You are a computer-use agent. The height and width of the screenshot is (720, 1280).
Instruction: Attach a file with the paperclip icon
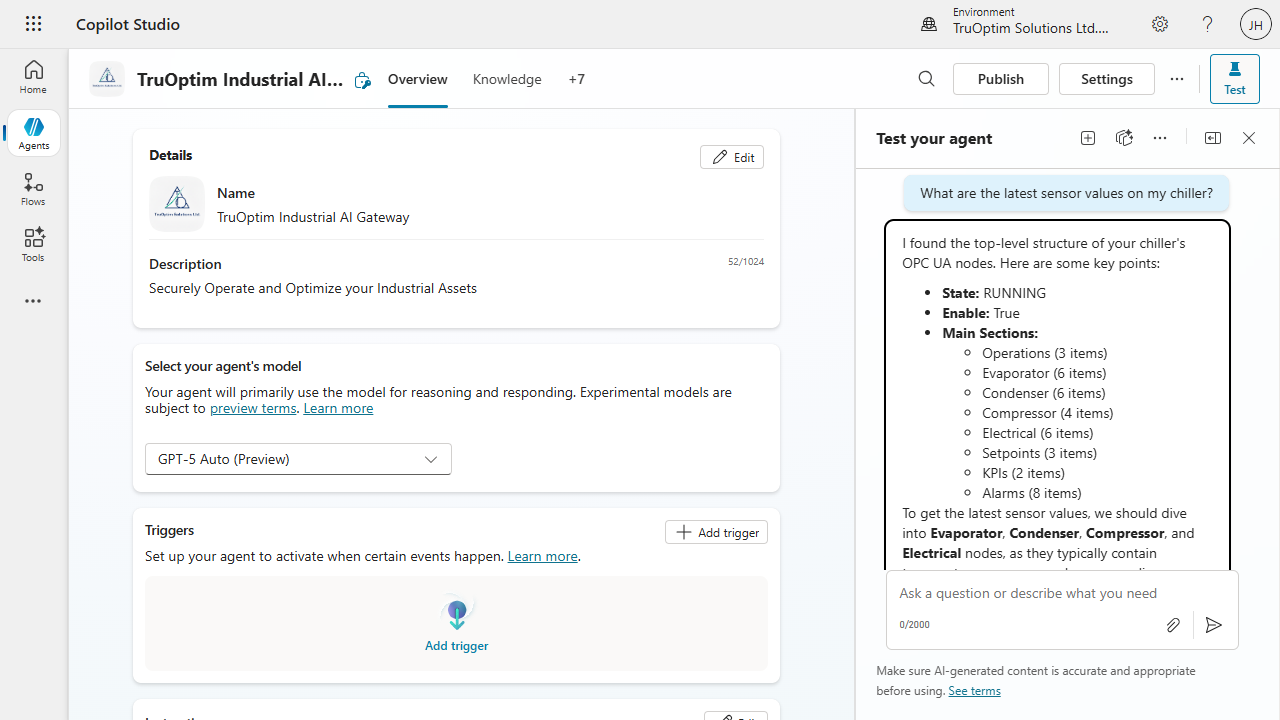pos(1173,625)
